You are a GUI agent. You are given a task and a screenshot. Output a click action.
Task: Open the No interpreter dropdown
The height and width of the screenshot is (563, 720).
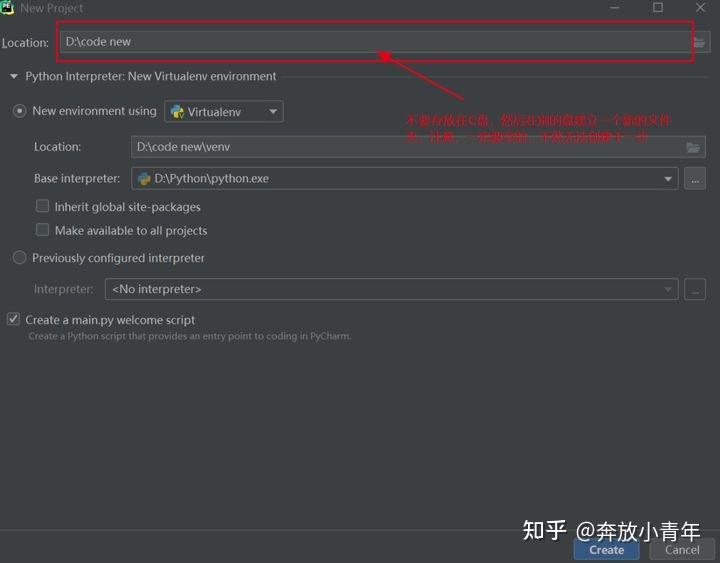point(391,289)
